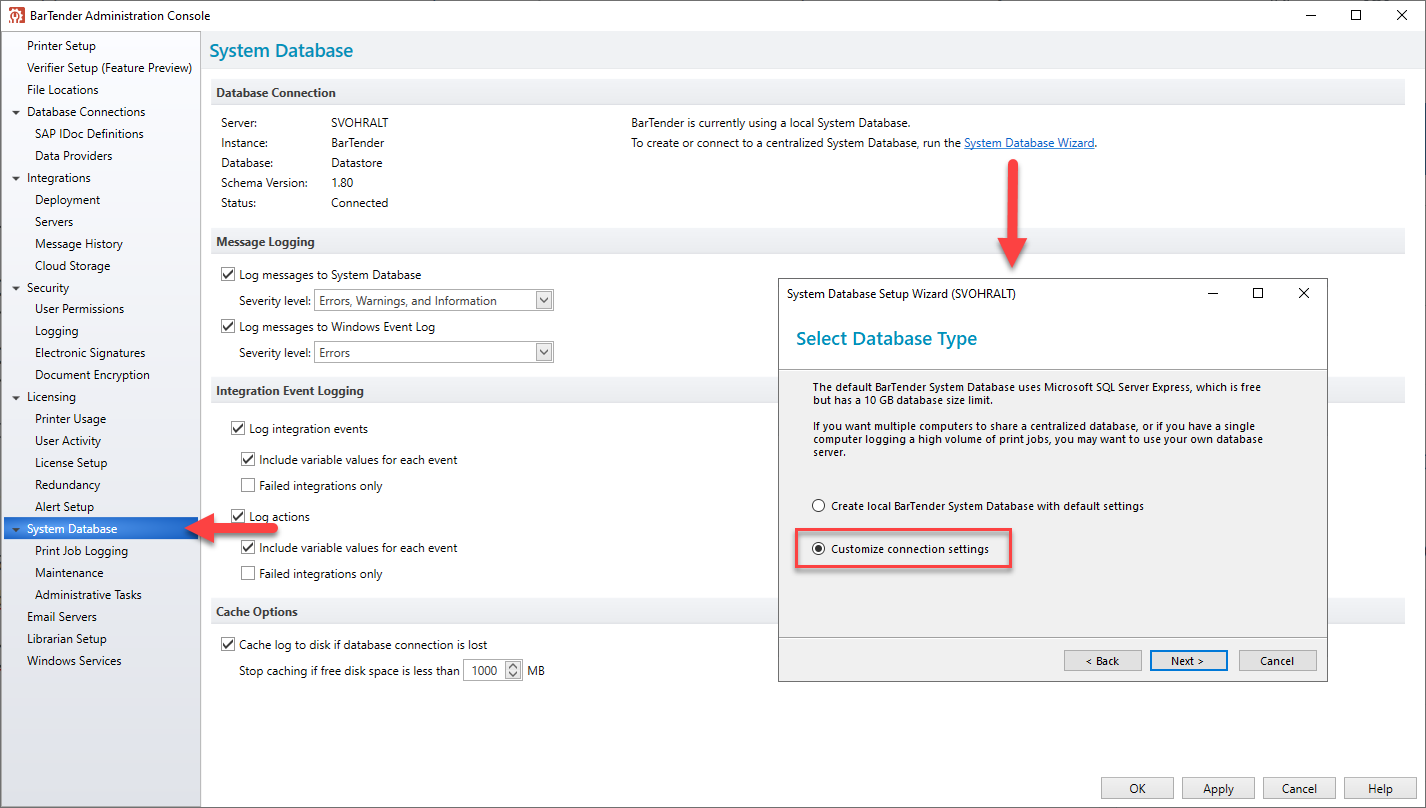Open License Setup

71,463
